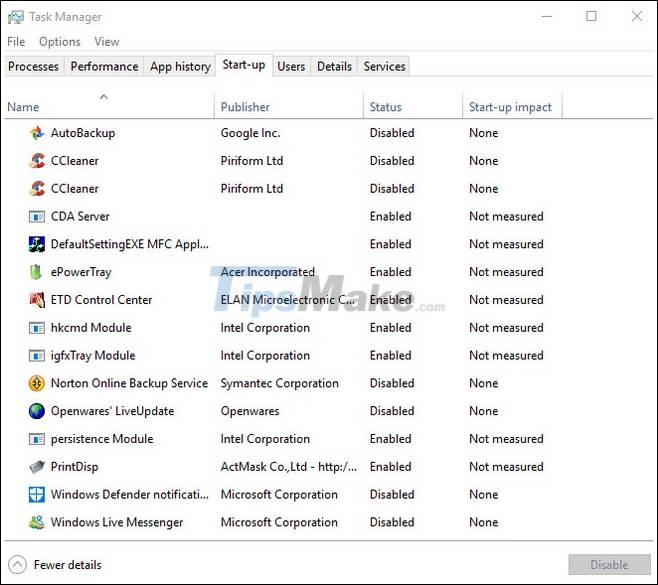Switch to the Details tab

pyautogui.click(x=334, y=66)
